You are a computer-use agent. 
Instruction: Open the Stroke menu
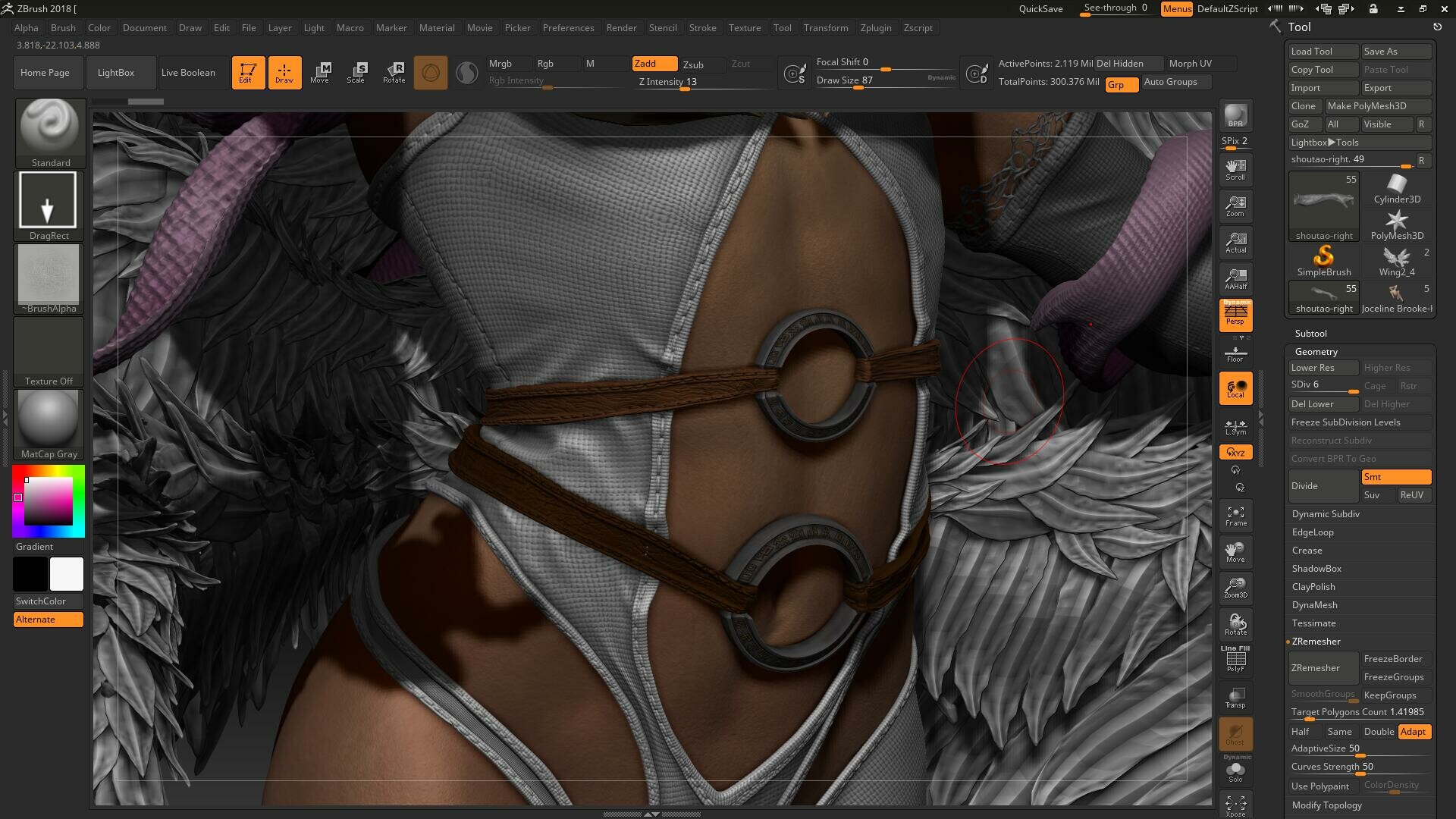pos(702,28)
